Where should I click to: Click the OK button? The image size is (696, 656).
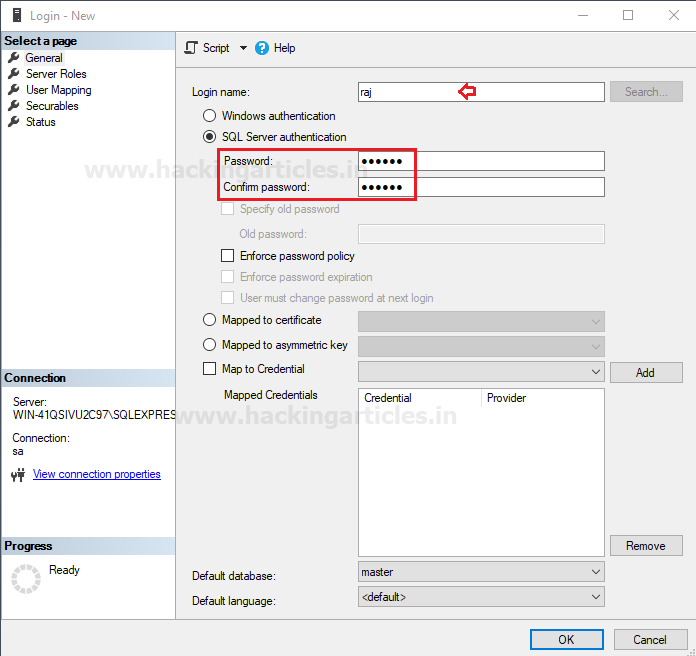(567, 640)
